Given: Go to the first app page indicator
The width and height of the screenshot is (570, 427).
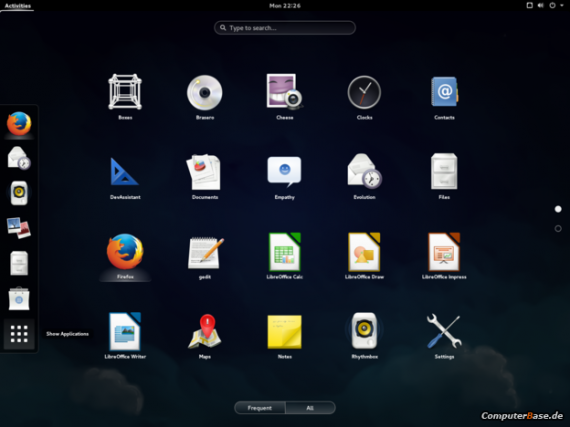Looking at the screenshot, I should [558, 209].
